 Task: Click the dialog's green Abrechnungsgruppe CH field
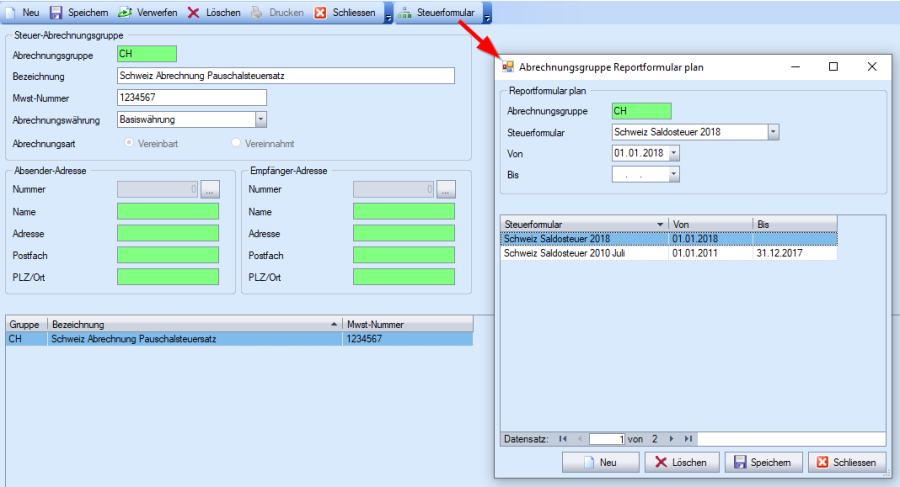click(x=641, y=111)
